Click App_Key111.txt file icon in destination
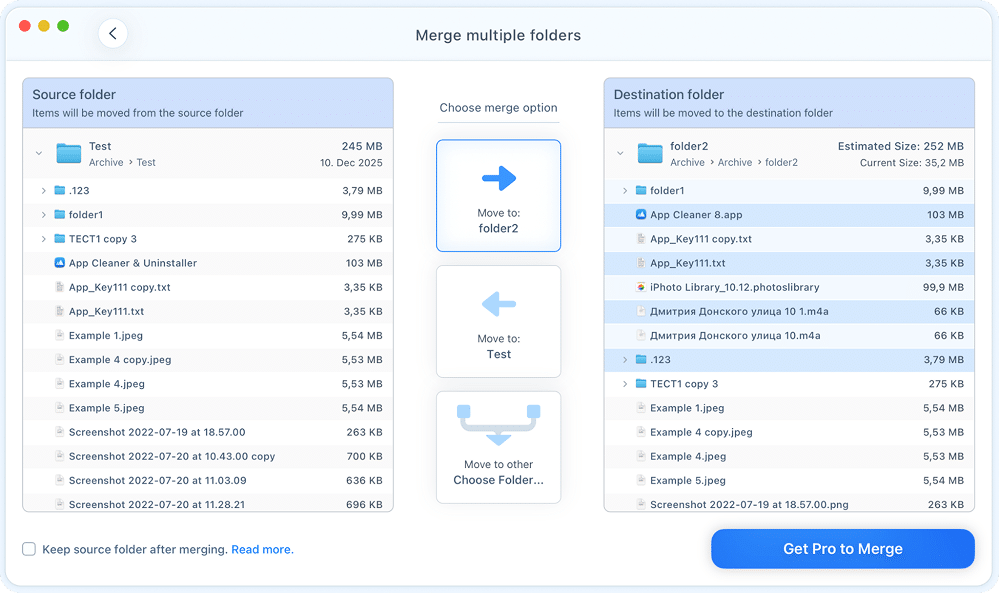The image size is (999, 593). pos(641,263)
